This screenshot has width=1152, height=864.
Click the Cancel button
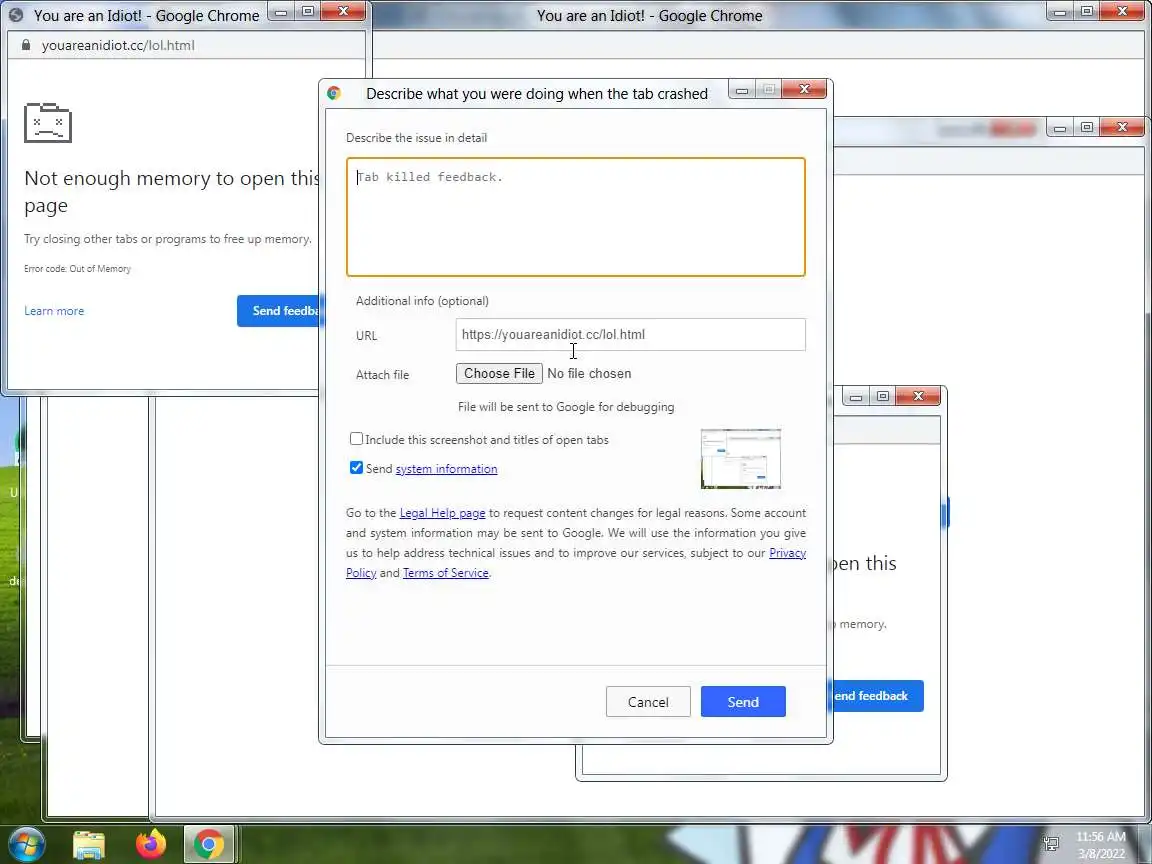tap(648, 702)
